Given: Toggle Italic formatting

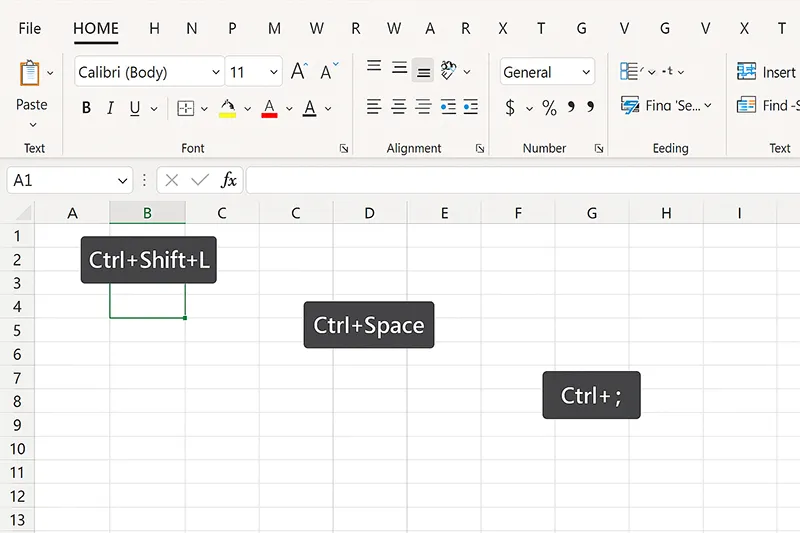Looking at the screenshot, I should (x=110, y=108).
